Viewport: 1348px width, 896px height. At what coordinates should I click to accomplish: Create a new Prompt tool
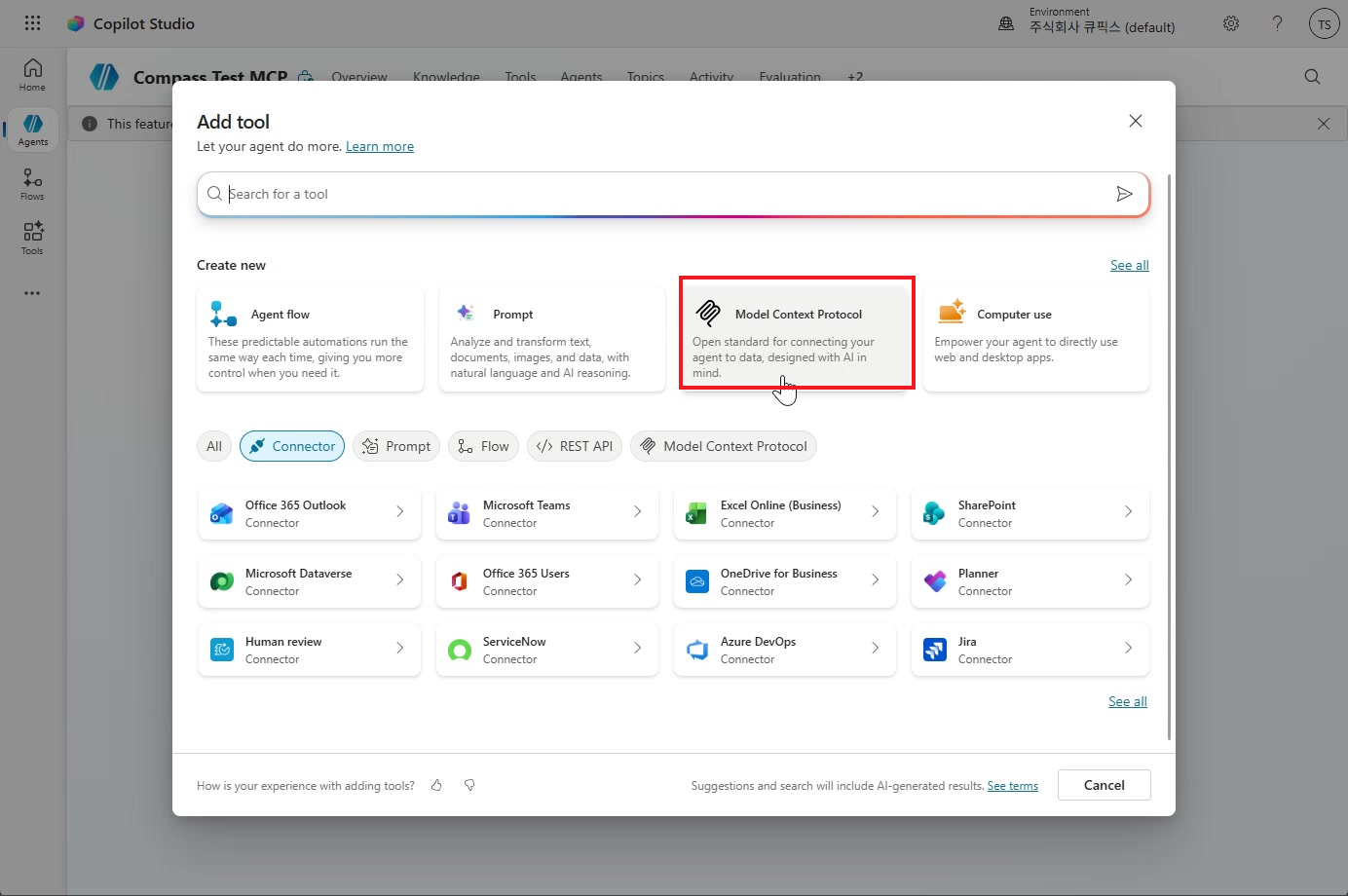552,339
